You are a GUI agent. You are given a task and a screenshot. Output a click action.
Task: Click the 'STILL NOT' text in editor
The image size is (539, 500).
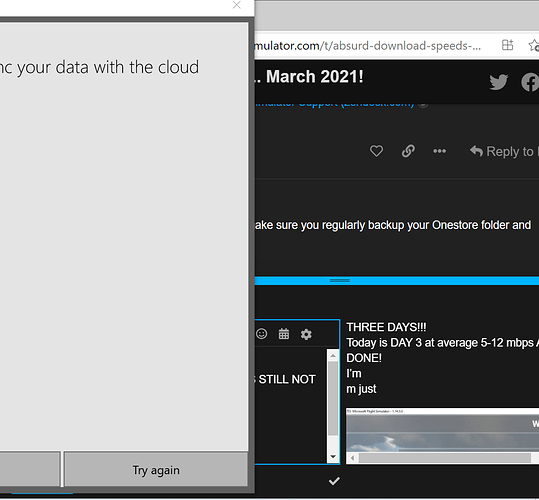tap(287, 379)
